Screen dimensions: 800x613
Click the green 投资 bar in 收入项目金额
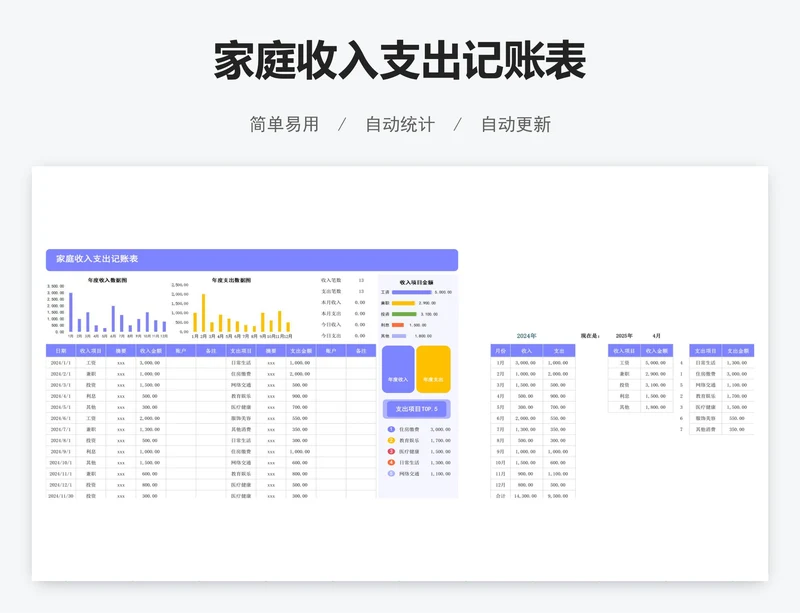(x=404, y=314)
